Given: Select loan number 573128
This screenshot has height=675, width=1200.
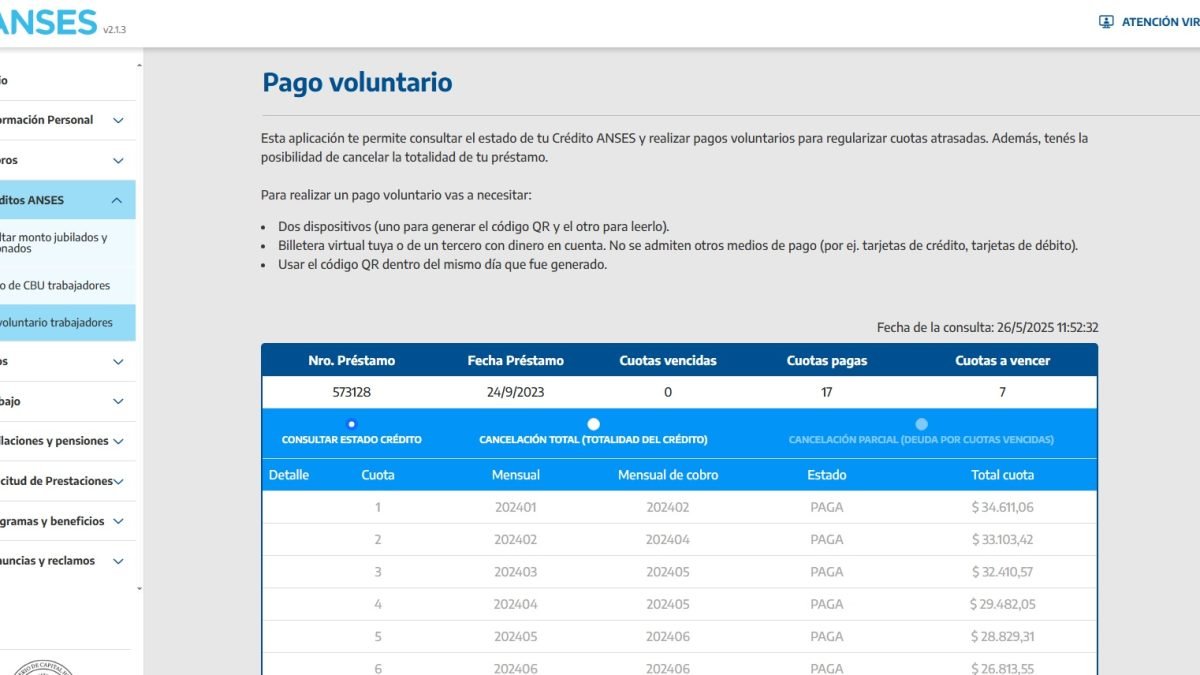Looking at the screenshot, I should point(351,392).
